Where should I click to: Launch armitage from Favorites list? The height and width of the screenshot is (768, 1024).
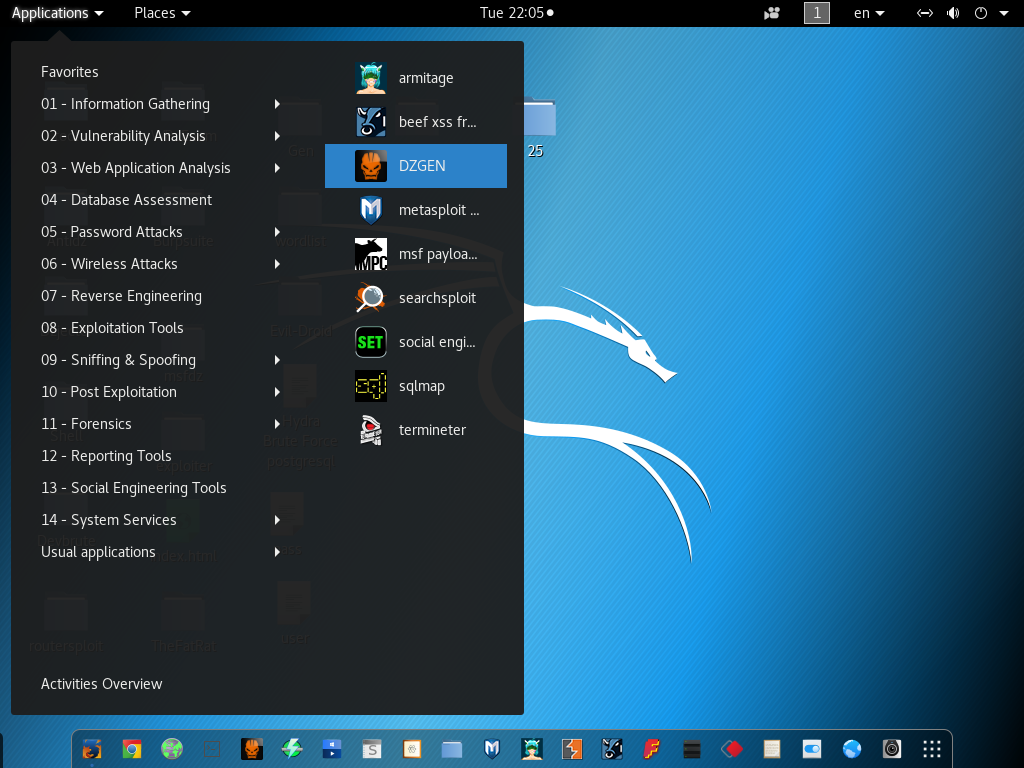point(415,78)
